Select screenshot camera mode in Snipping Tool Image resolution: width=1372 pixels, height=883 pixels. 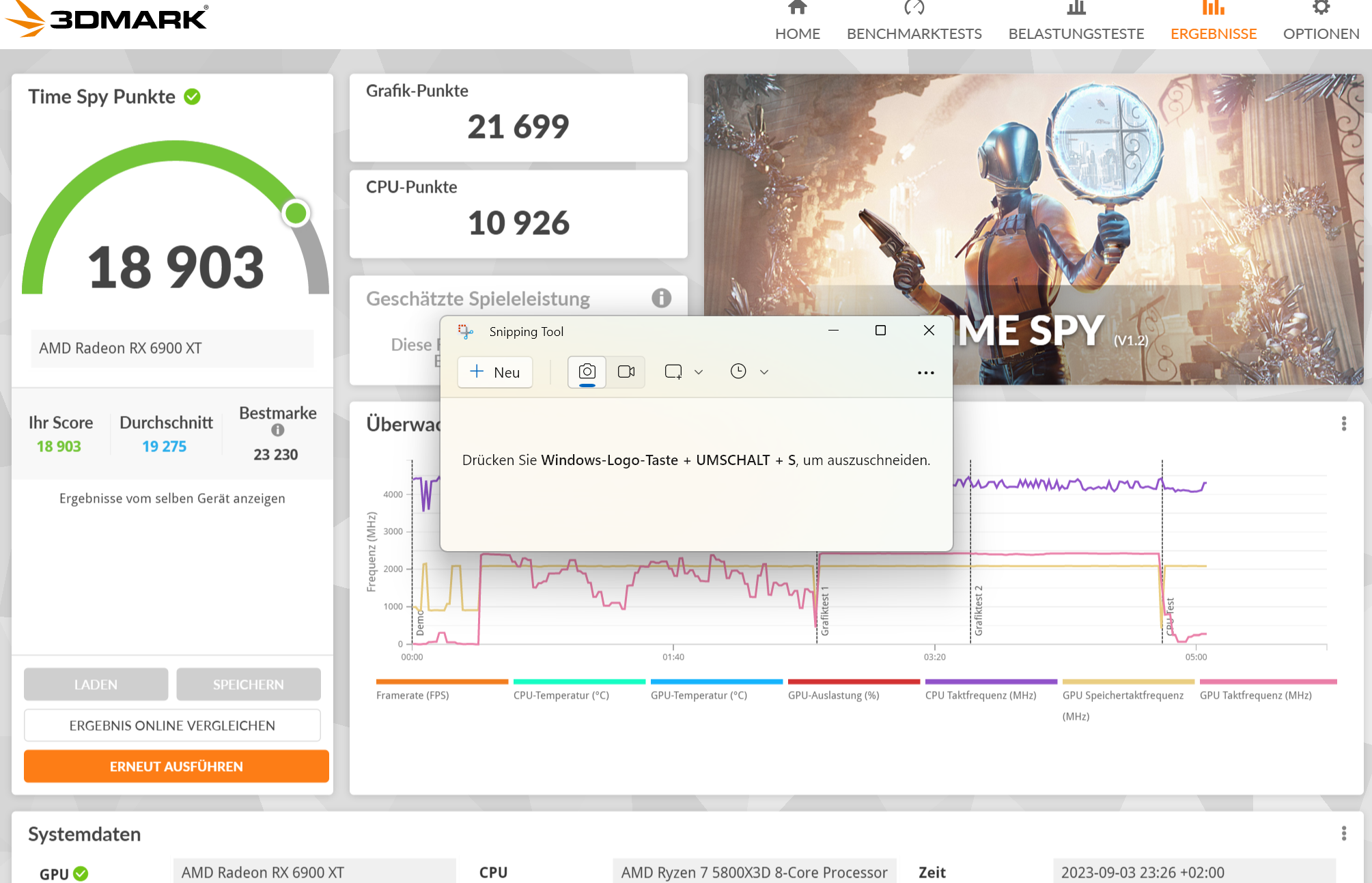click(587, 372)
